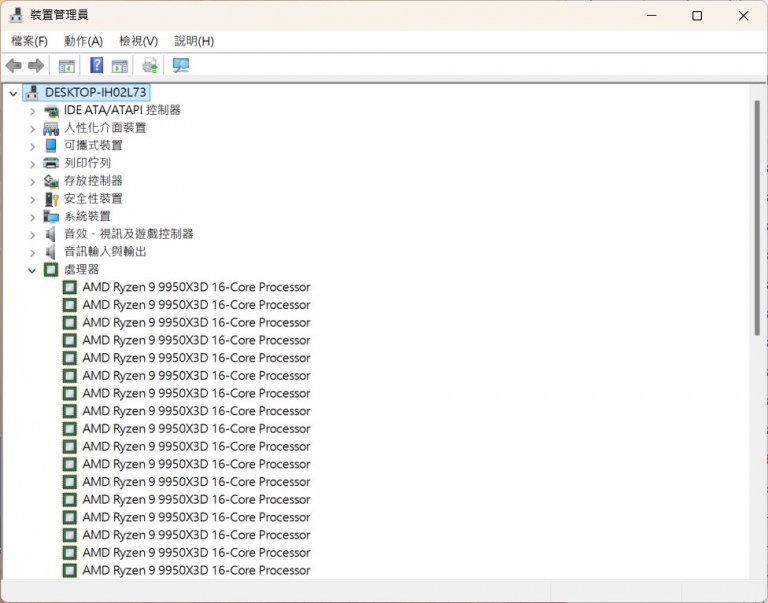Screen dimensions: 768x603
Task: Select the 人性化介面裝置 category icon
Action: click(51, 128)
